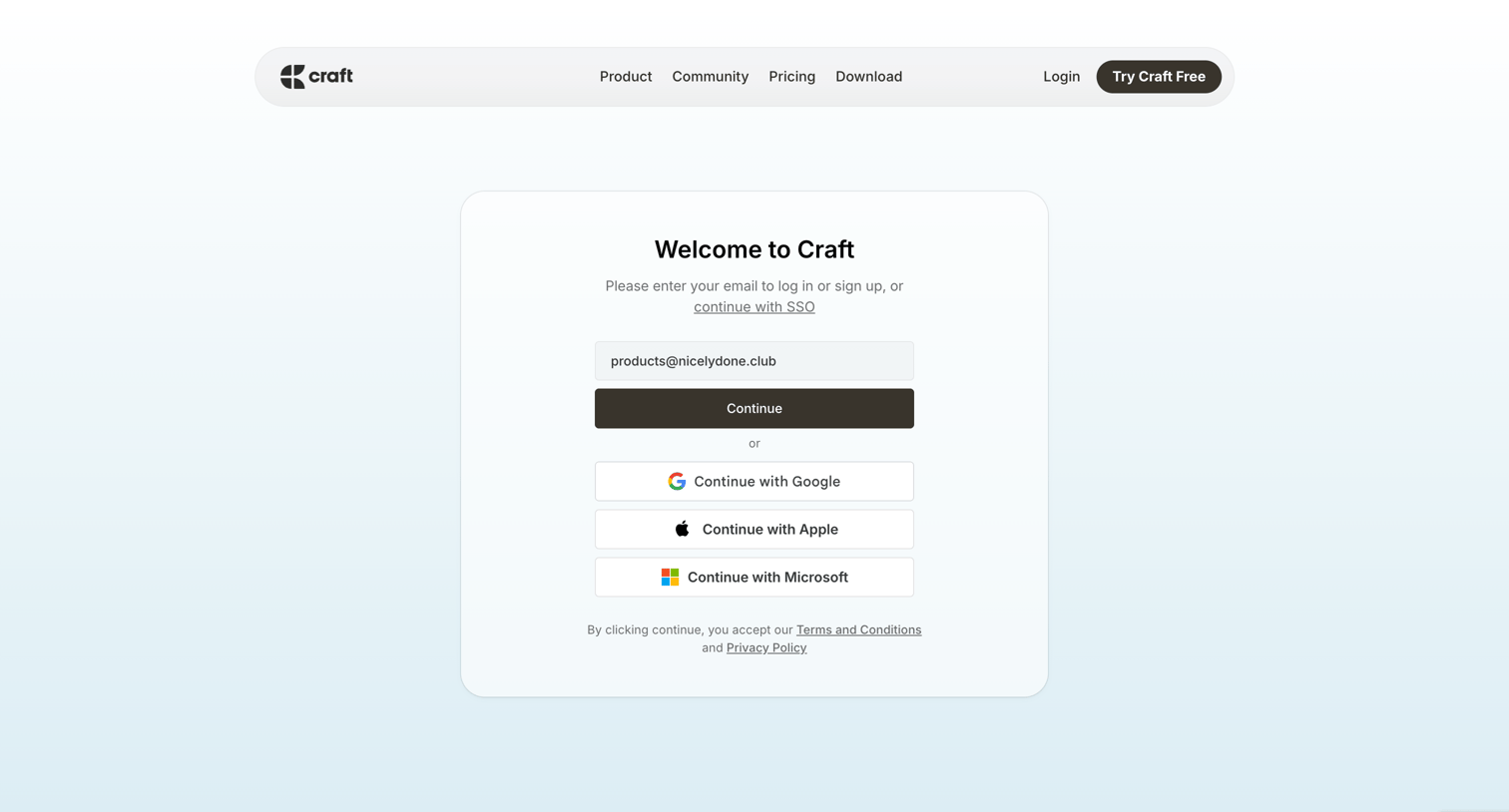Click the dark Continue button
This screenshot has width=1509, height=812.
754,409
